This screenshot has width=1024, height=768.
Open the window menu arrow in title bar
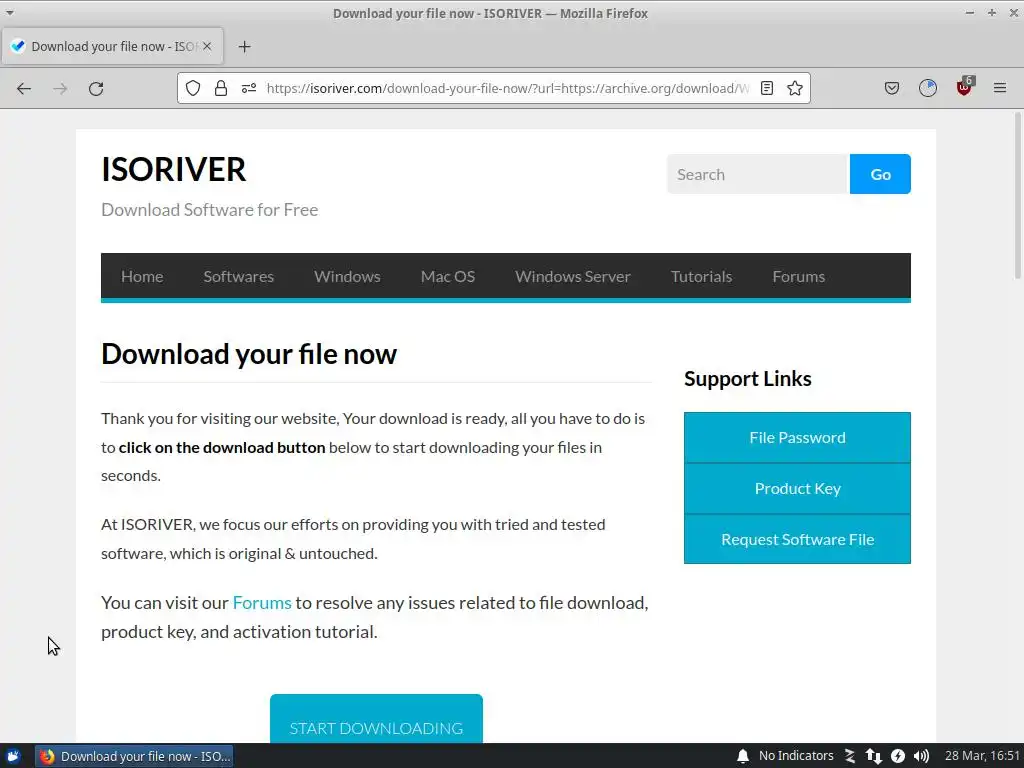[x=10, y=13]
